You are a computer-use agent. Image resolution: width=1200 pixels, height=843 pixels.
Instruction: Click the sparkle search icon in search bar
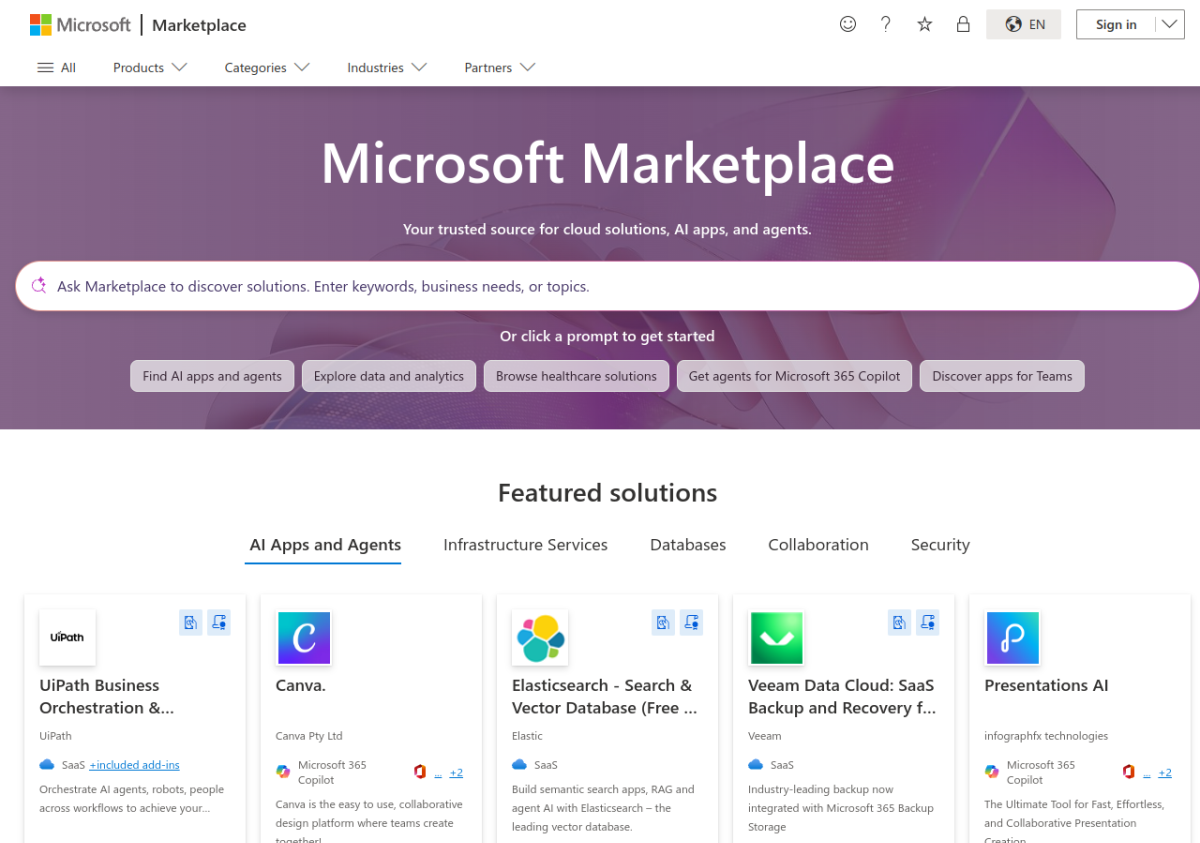[39, 286]
